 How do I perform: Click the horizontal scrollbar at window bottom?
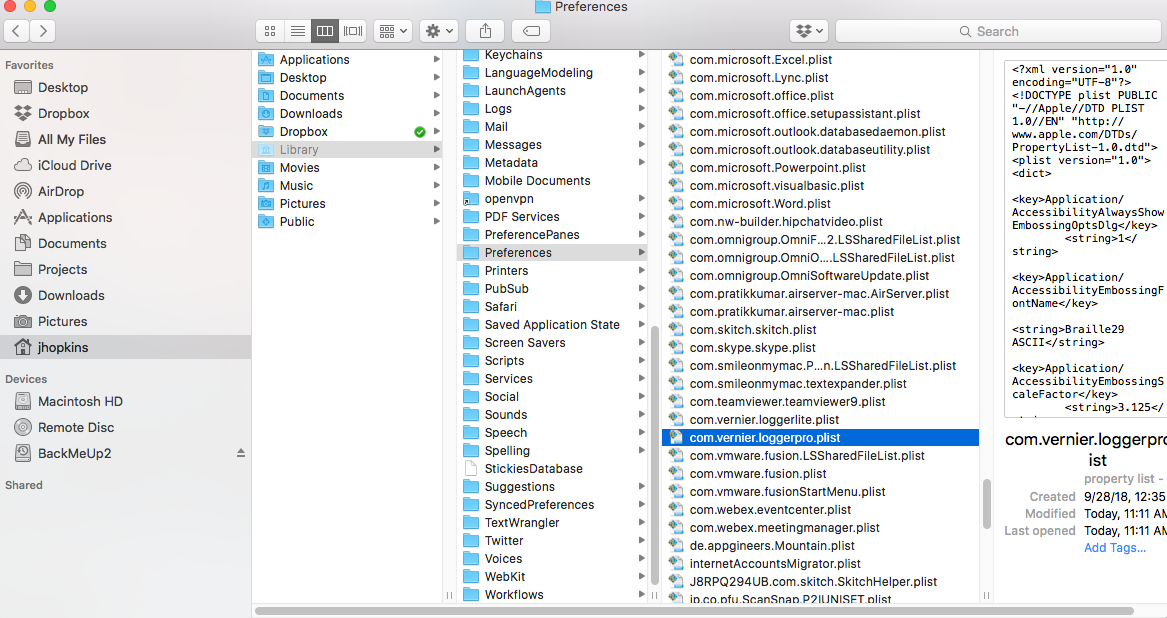[x=694, y=611]
